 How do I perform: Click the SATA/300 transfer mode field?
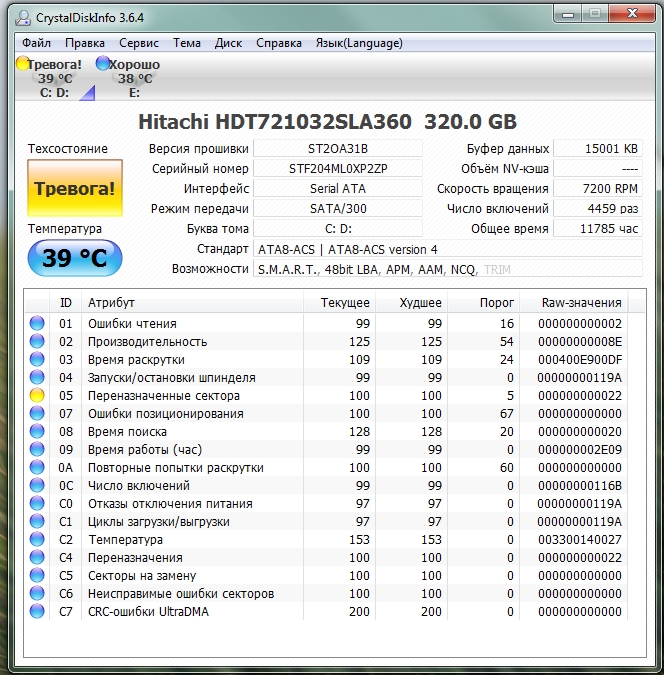click(338, 208)
